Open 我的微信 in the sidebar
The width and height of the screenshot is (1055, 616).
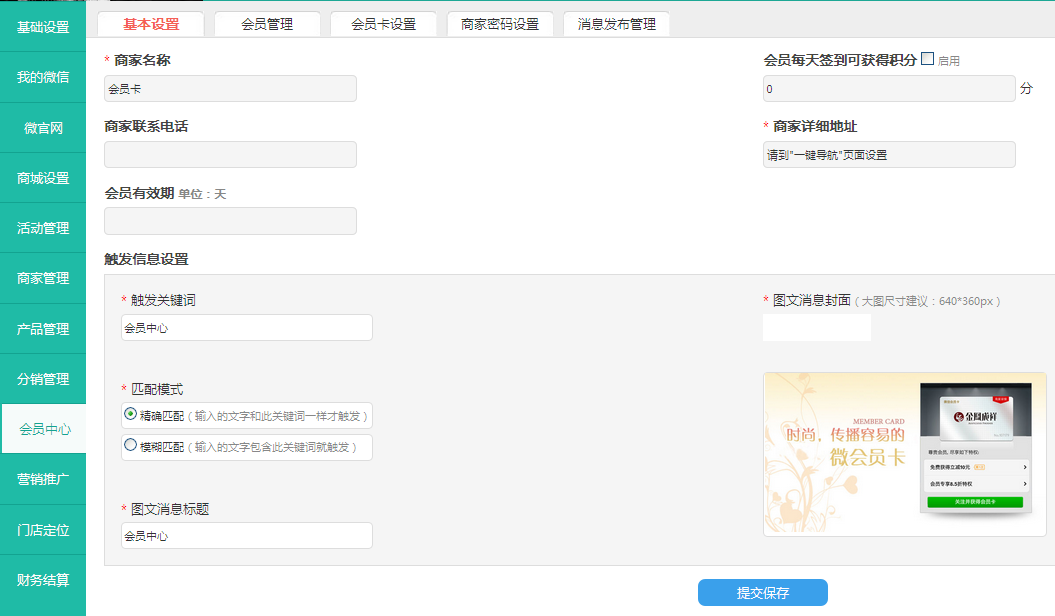click(43, 77)
